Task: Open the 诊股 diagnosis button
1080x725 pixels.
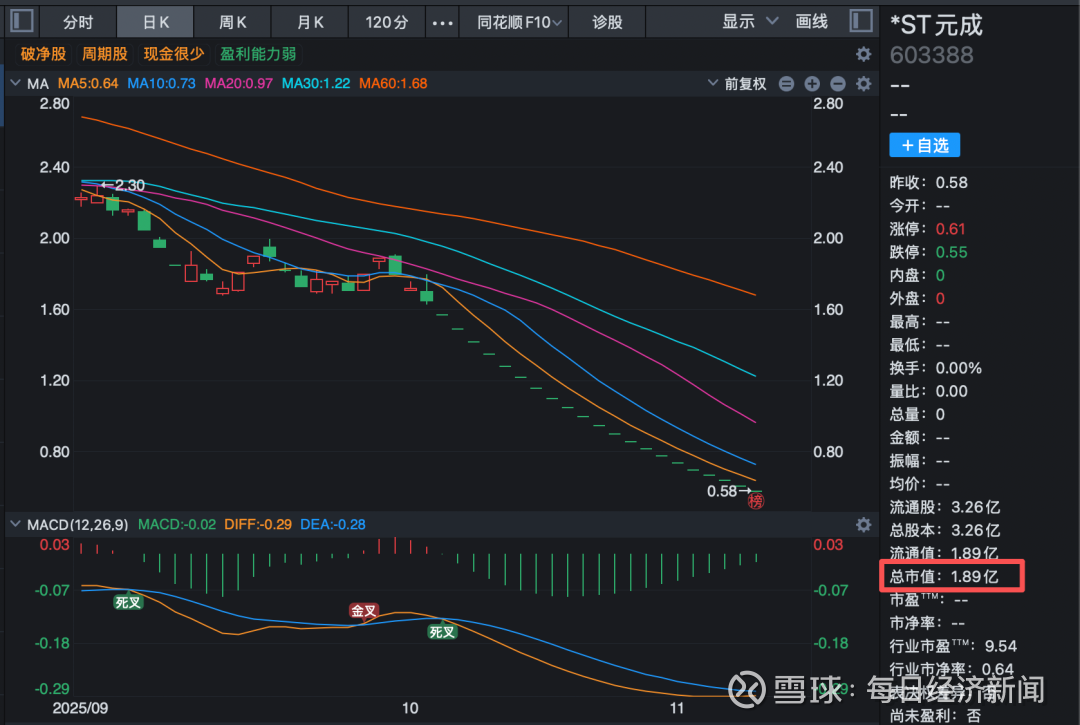Action: (607, 21)
